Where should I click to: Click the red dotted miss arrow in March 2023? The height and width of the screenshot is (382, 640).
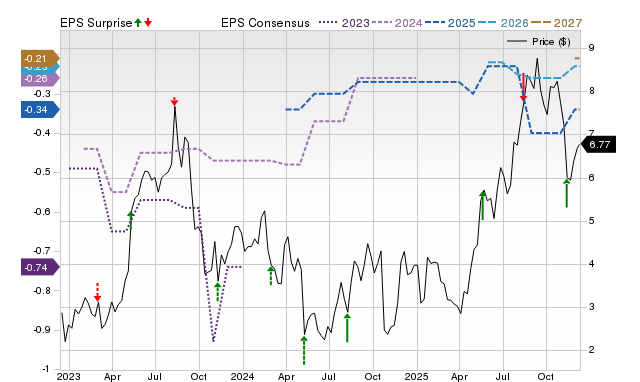pyautogui.click(x=97, y=292)
